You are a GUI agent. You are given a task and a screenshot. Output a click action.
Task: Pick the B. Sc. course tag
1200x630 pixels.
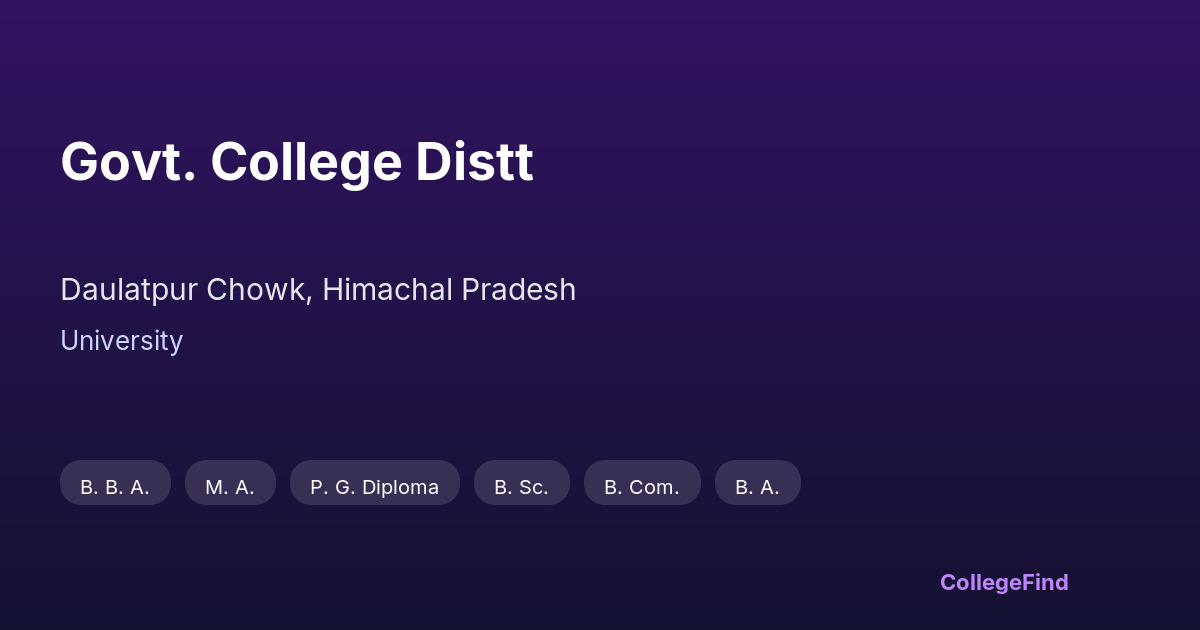click(521, 487)
